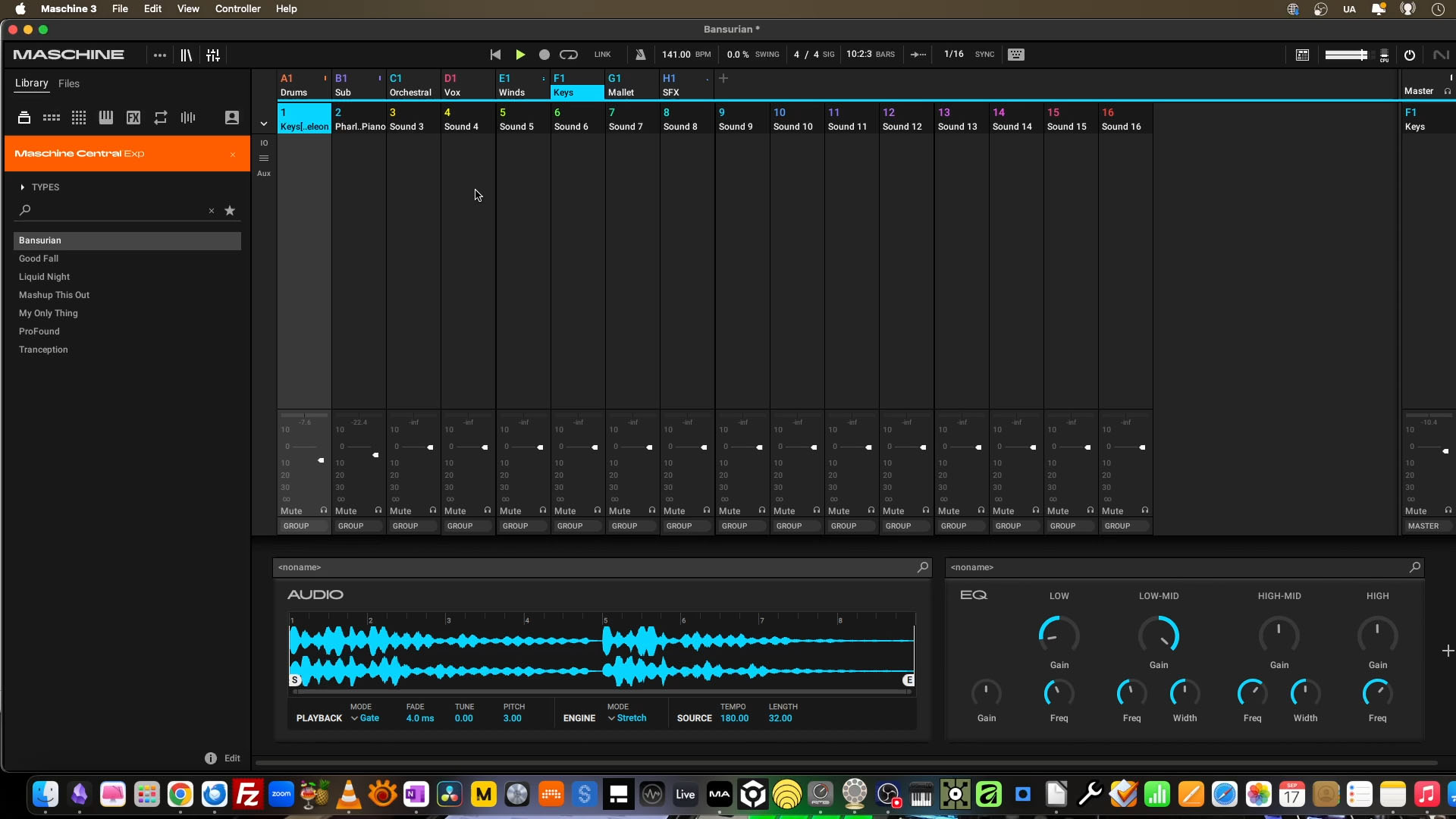Toggle the loop transport icon
Viewport: 1456px width, 819px height.
point(569,55)
